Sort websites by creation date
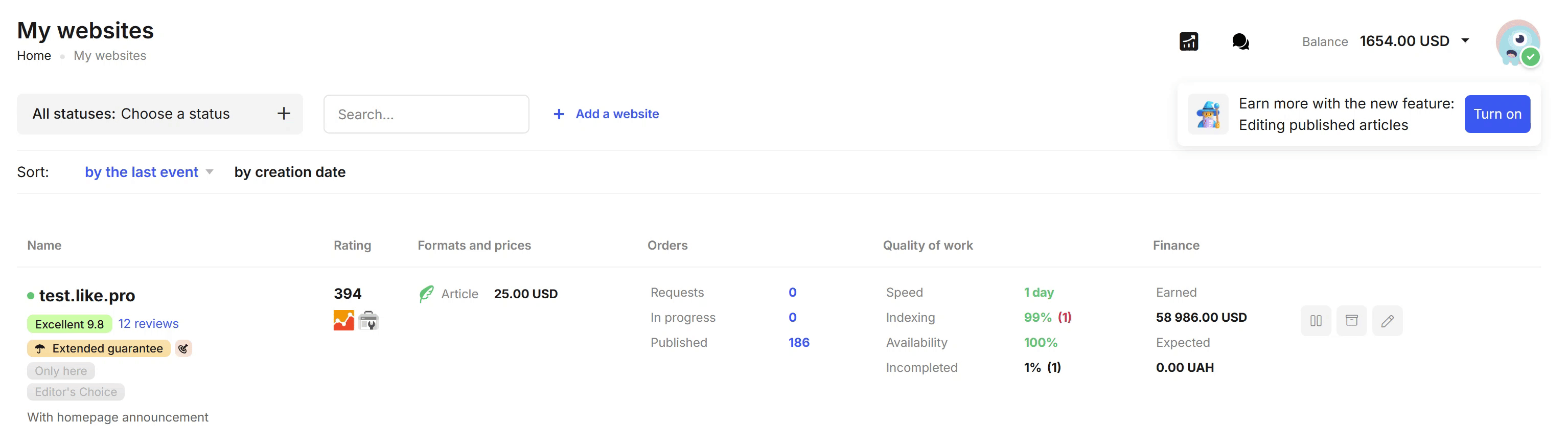This screenshot has width=1568, height=443. point(290,172)
